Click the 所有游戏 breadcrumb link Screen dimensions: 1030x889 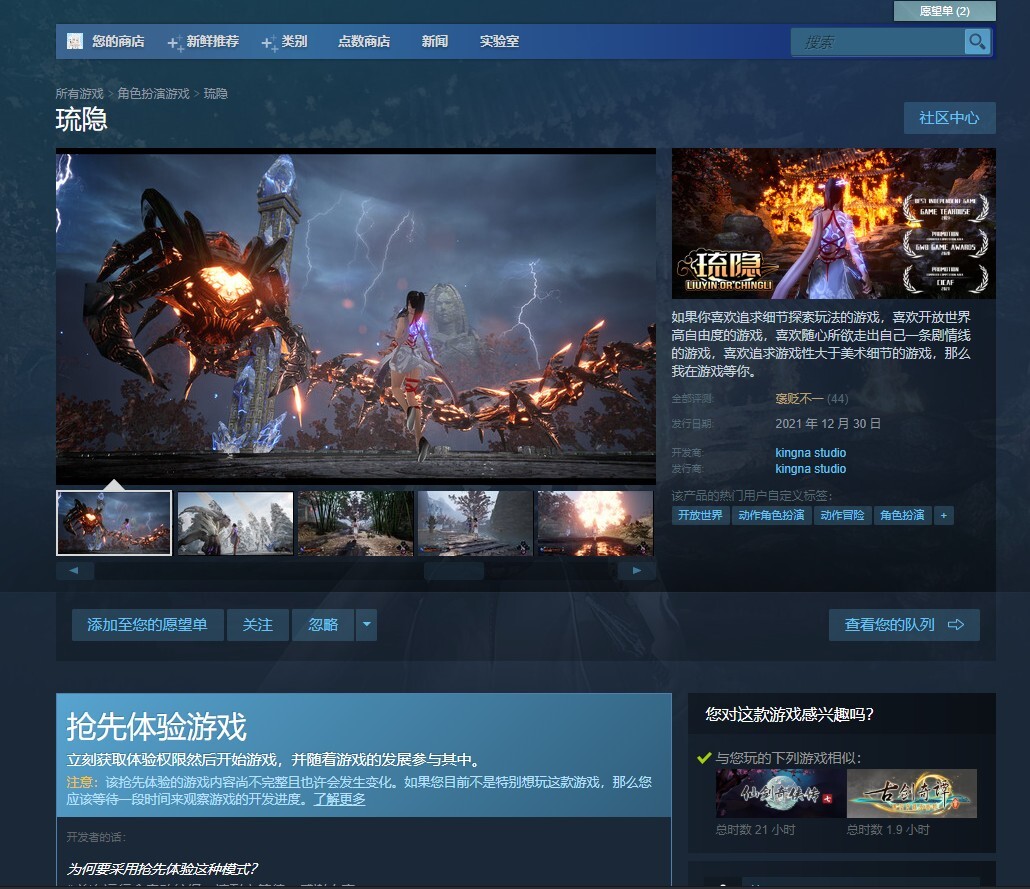click(x=79, y=93)
